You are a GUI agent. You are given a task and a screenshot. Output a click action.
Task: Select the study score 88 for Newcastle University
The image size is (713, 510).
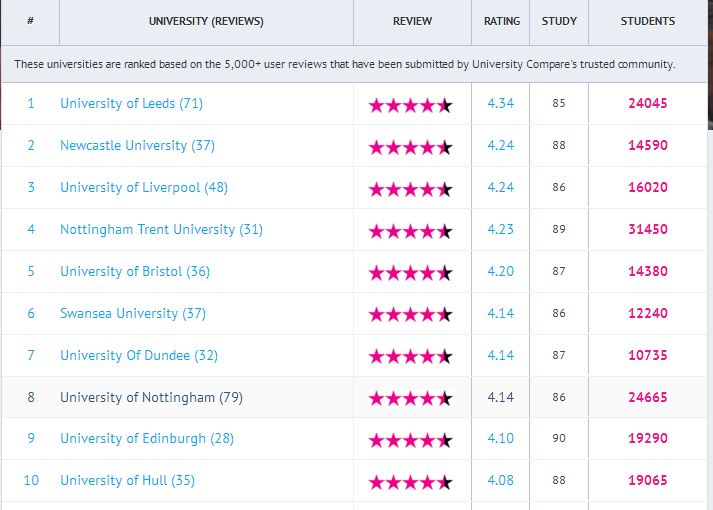(x=559, y=145)
